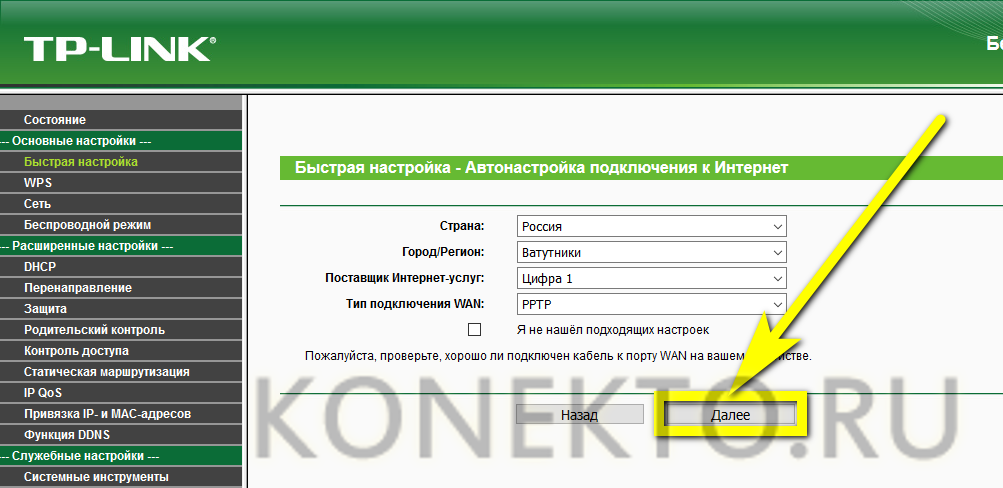Screen dimensions: 1003x488
Task: Open the Состояние menu item
Action: point(121,120)
